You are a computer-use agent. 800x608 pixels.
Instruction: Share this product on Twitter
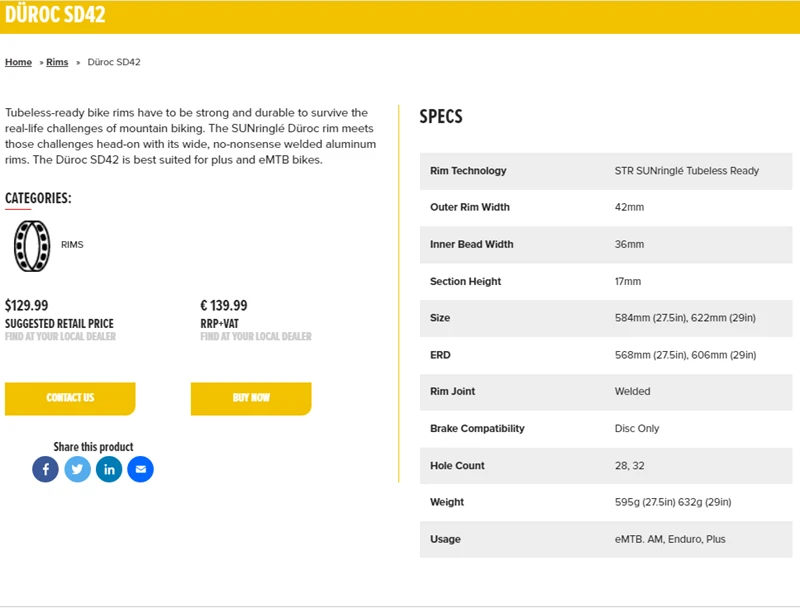[x=78, y=469]
